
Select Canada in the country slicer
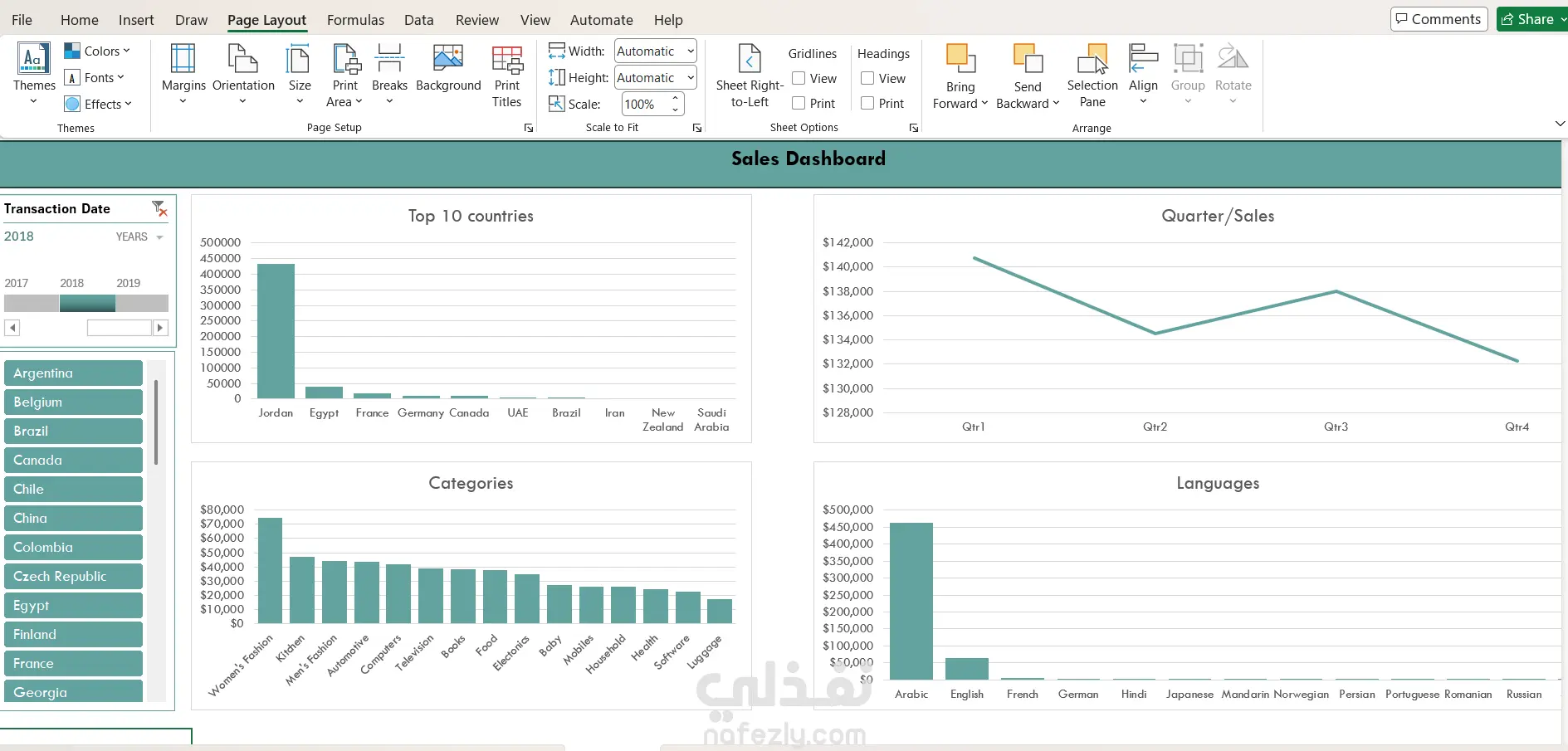(x=73, y=461)
